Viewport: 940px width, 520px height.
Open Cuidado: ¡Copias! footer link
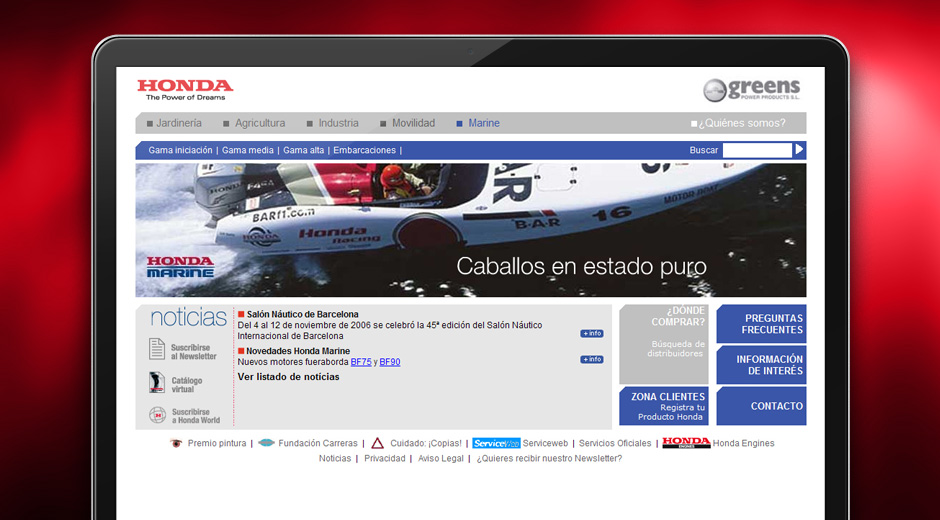coord(426,443)
